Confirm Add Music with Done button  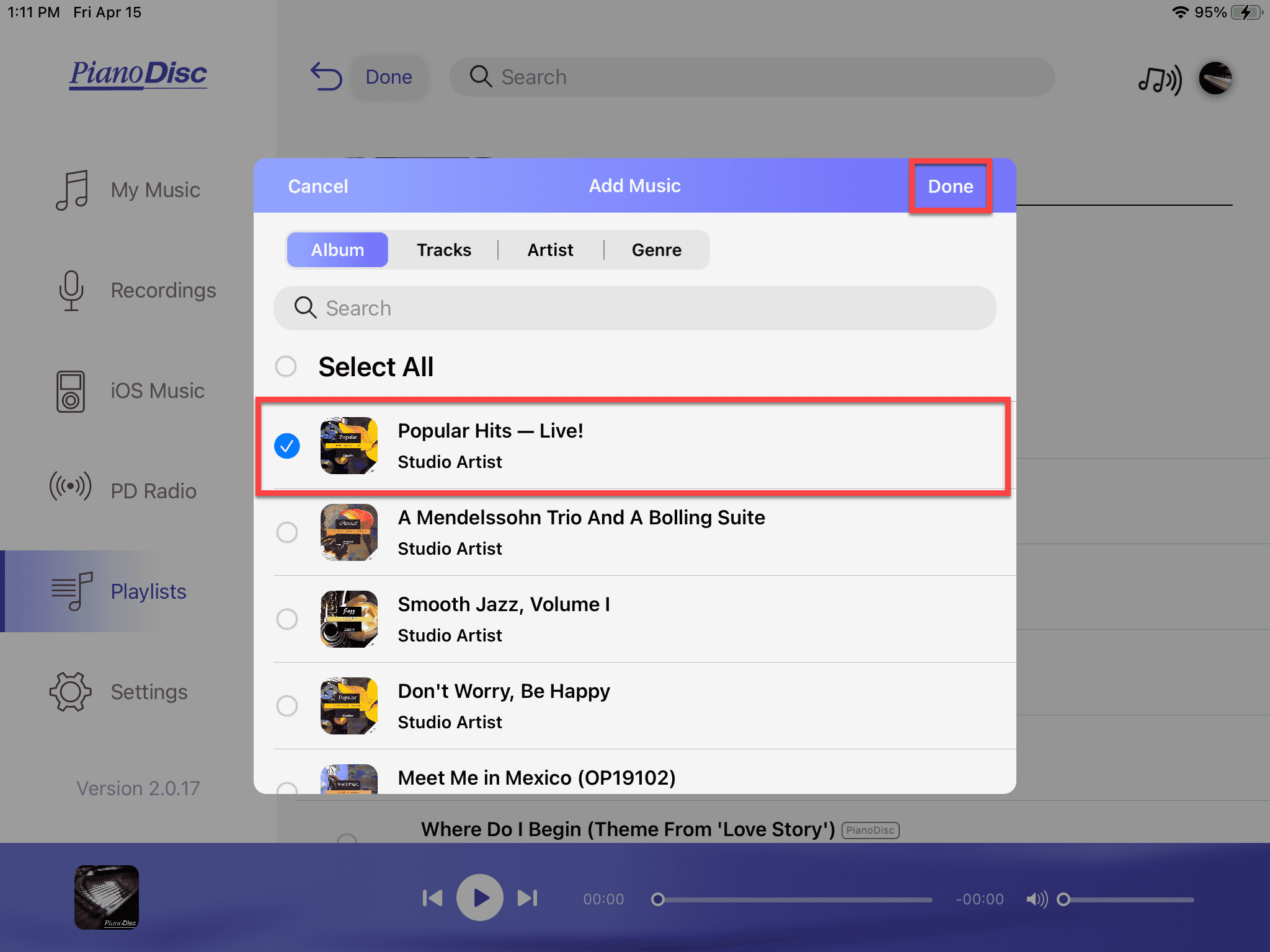click(x=951, y=186)
